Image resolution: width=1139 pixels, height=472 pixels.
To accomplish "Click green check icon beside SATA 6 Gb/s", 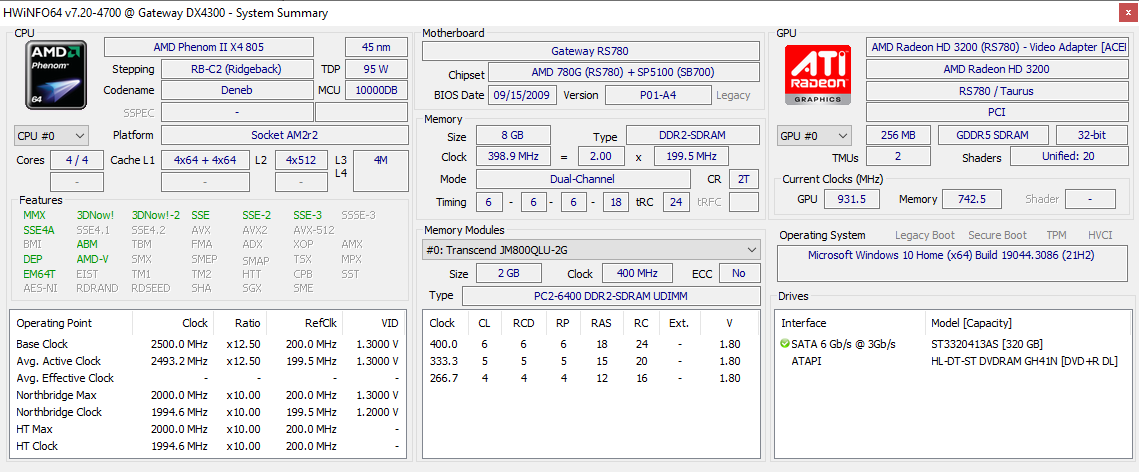I will 785,343.
